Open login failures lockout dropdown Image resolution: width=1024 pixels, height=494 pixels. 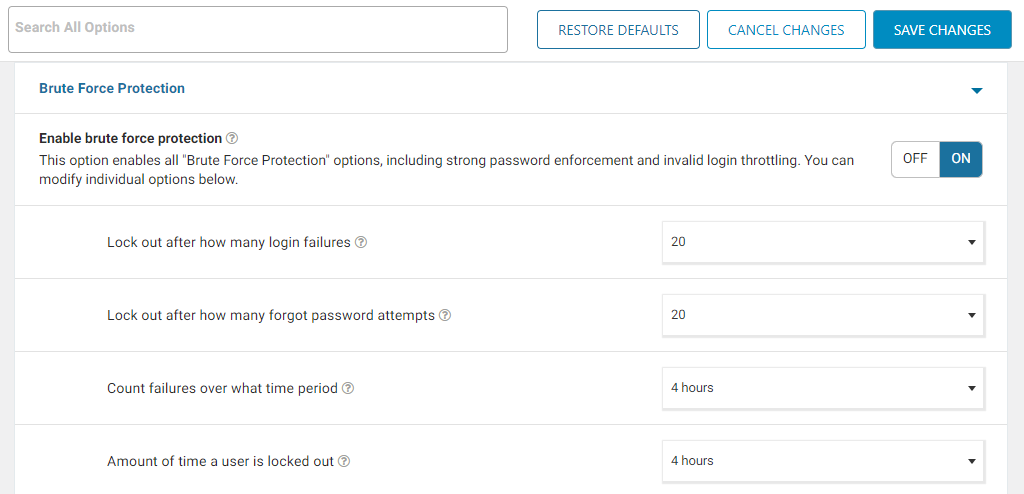tap(823, 242)
